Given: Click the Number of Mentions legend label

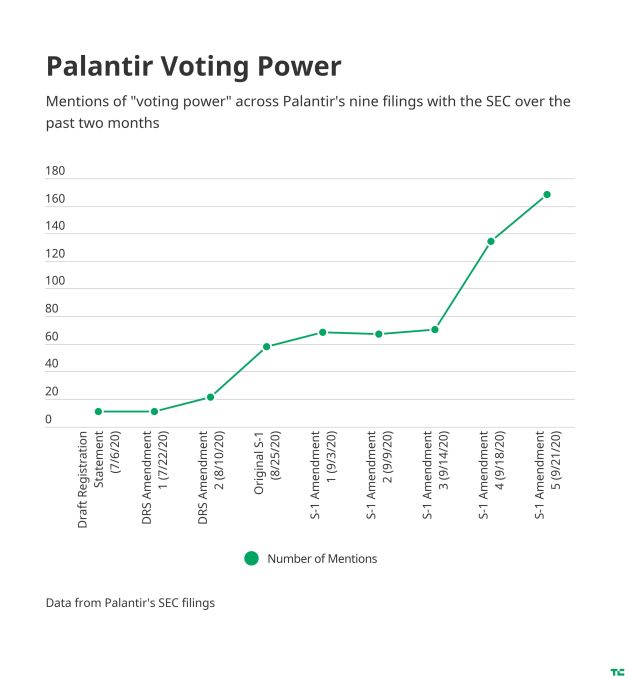Looking at the screenshot, I should pos(322,558).
